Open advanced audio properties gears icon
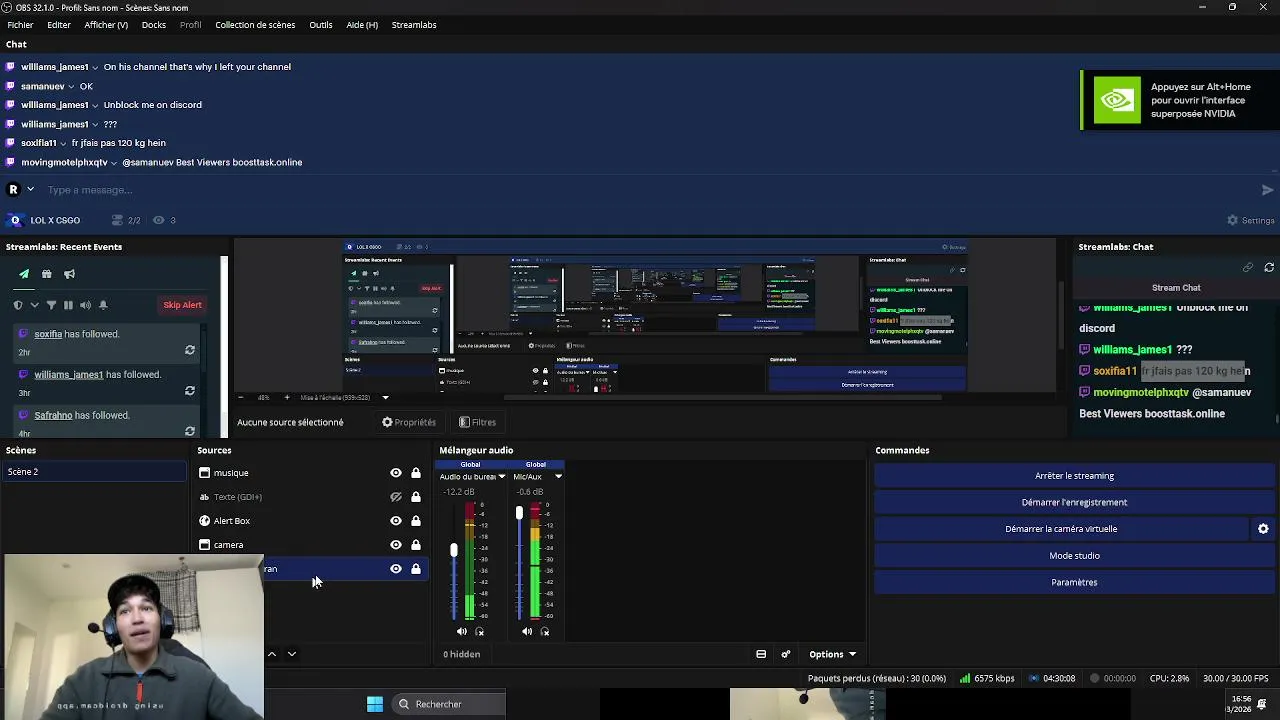The image size is (1280, 720). pyautogui.click(x=786, y=654)
